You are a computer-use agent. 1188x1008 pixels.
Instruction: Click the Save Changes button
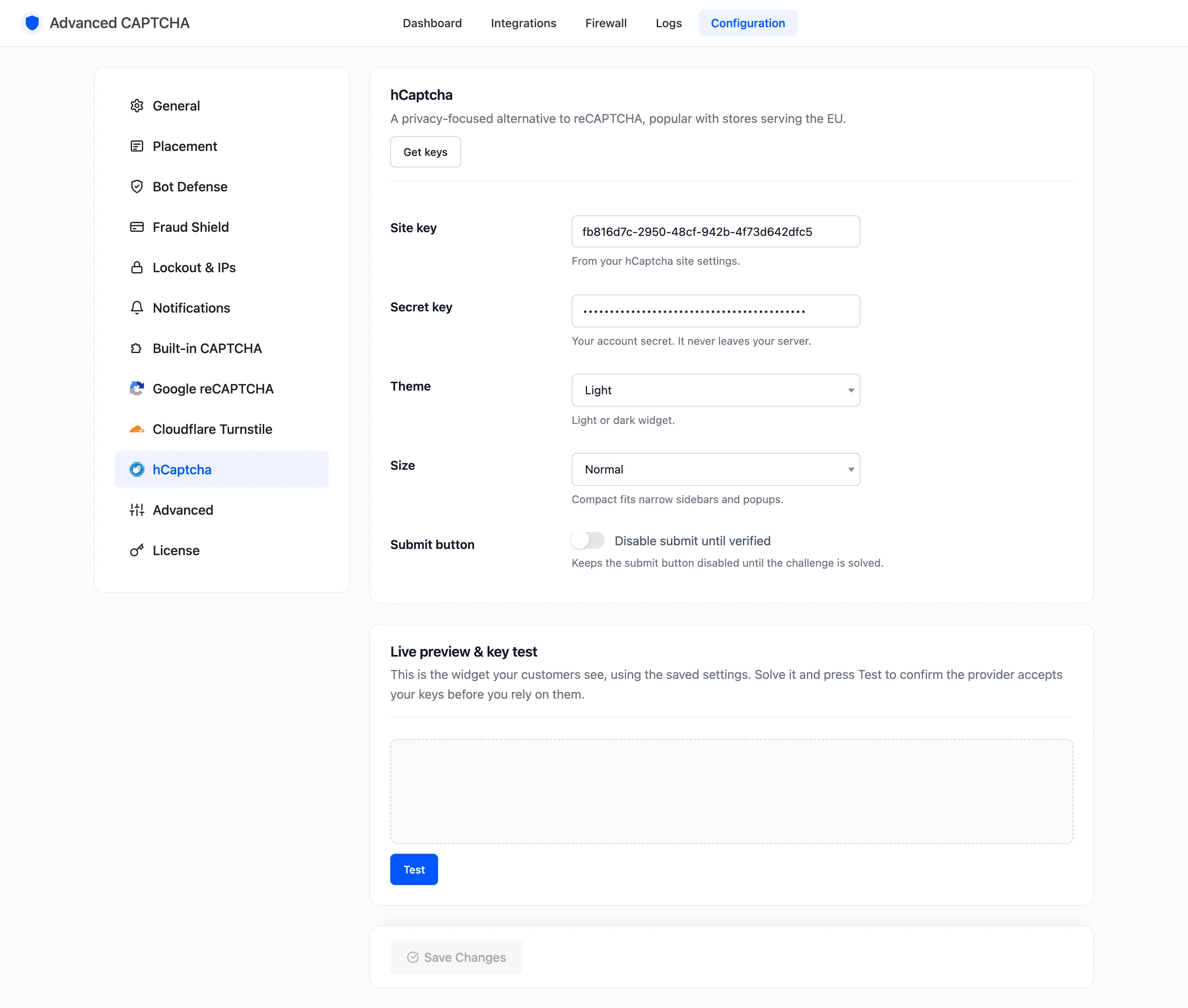tap(456, 957)
